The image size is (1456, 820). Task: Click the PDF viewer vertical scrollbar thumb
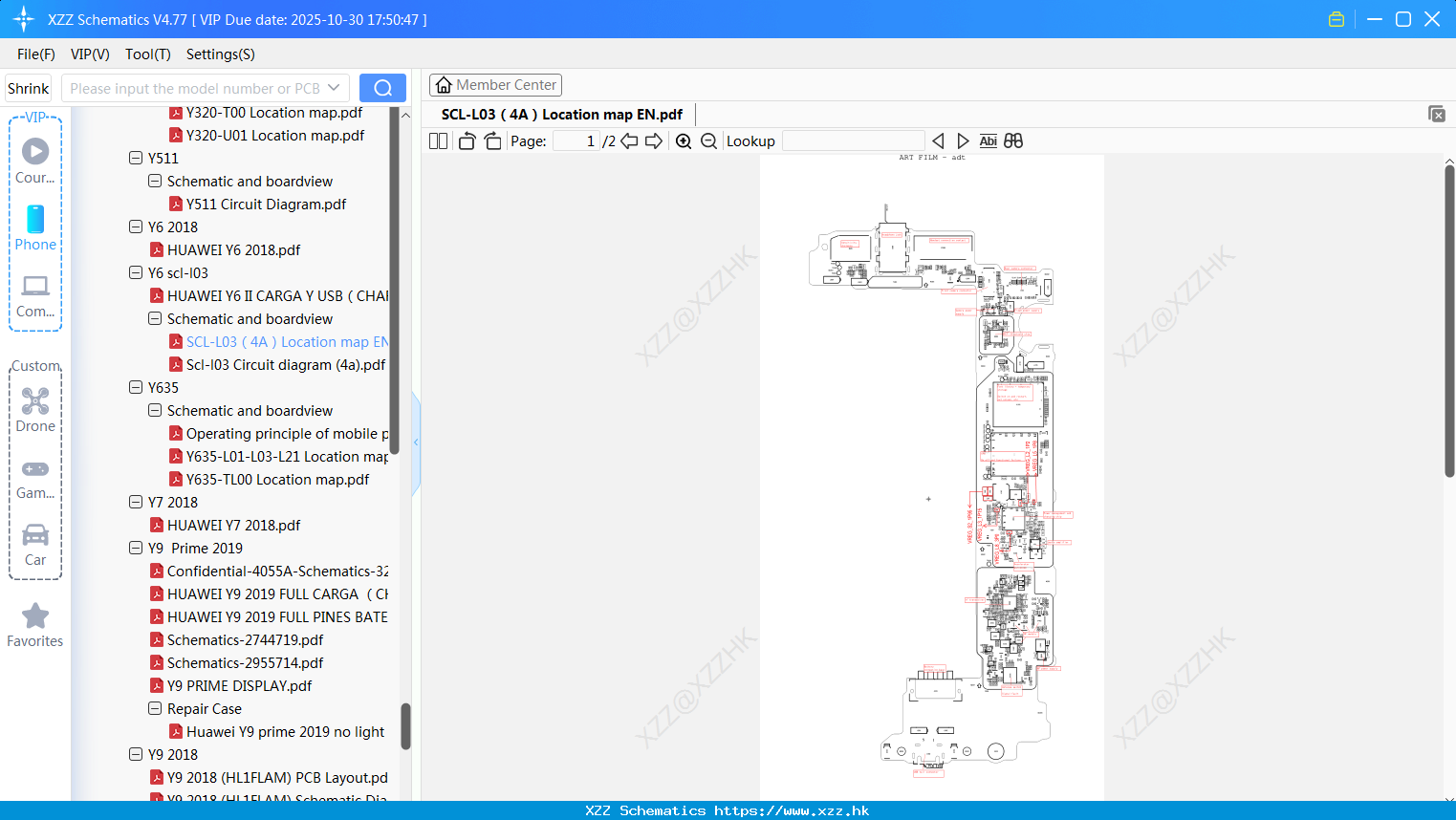pos(1449,320)
